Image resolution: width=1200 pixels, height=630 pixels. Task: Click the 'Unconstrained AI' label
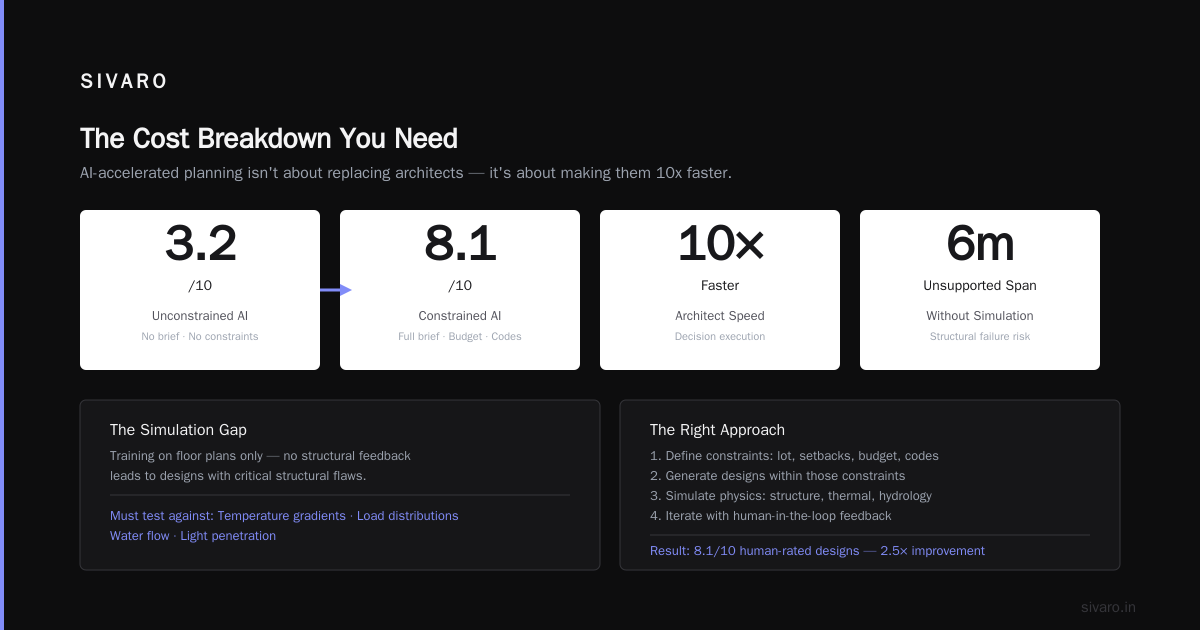[200, 315]
